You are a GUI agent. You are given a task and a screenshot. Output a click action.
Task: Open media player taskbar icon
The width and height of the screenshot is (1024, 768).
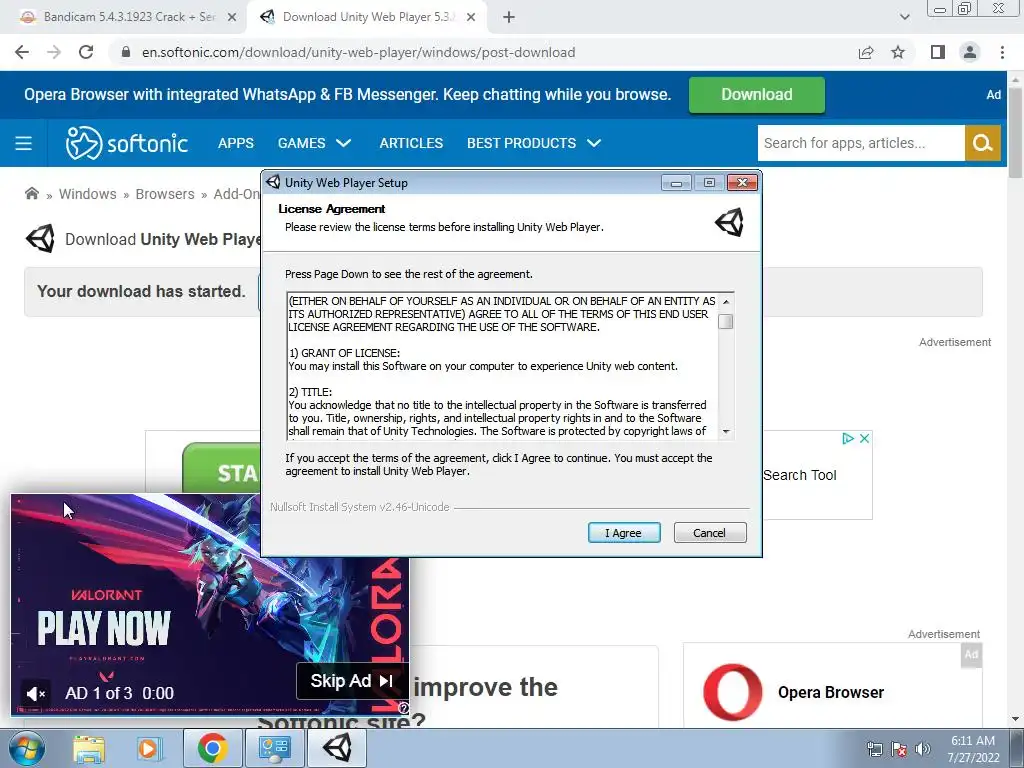(x=149, y=749)
